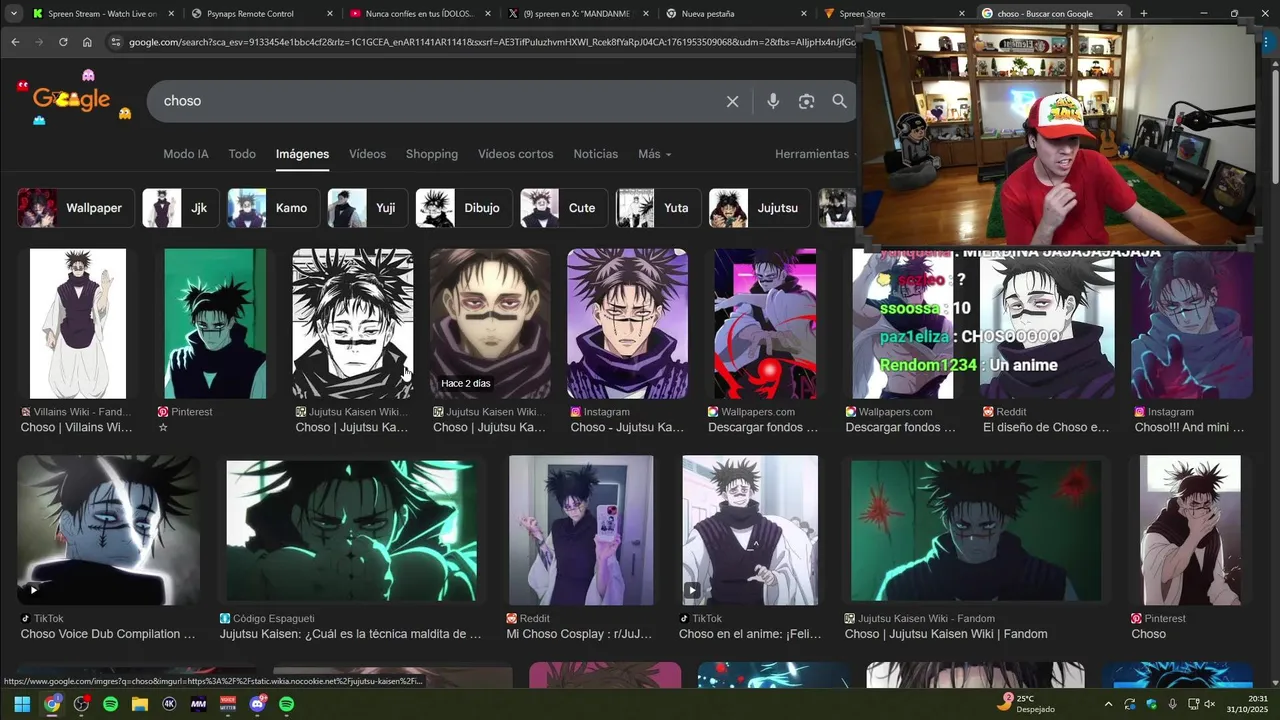This screenshot has width=1280, height=720.
Task: Open the green Pinterest Choso thumbnail
Action: (215, 323)
